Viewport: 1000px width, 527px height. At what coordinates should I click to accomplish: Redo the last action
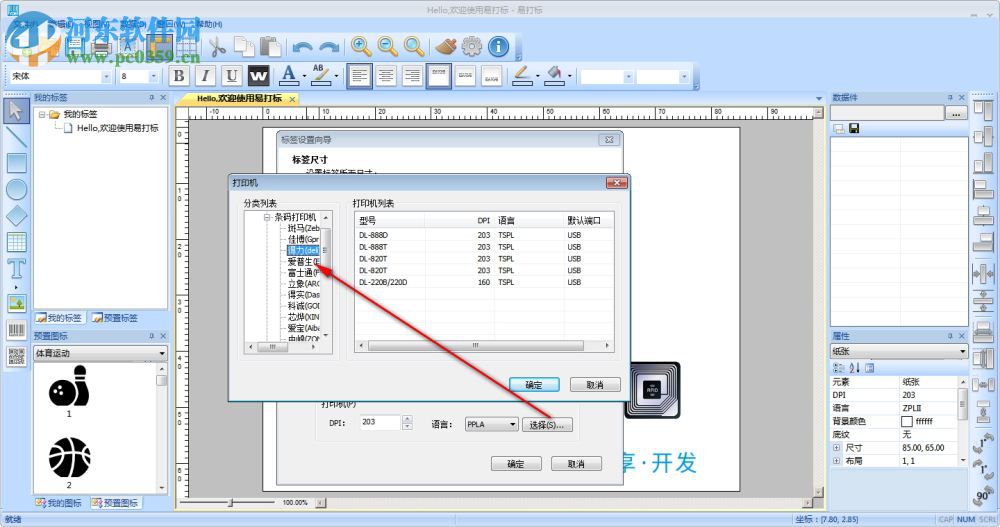point(329,47)
